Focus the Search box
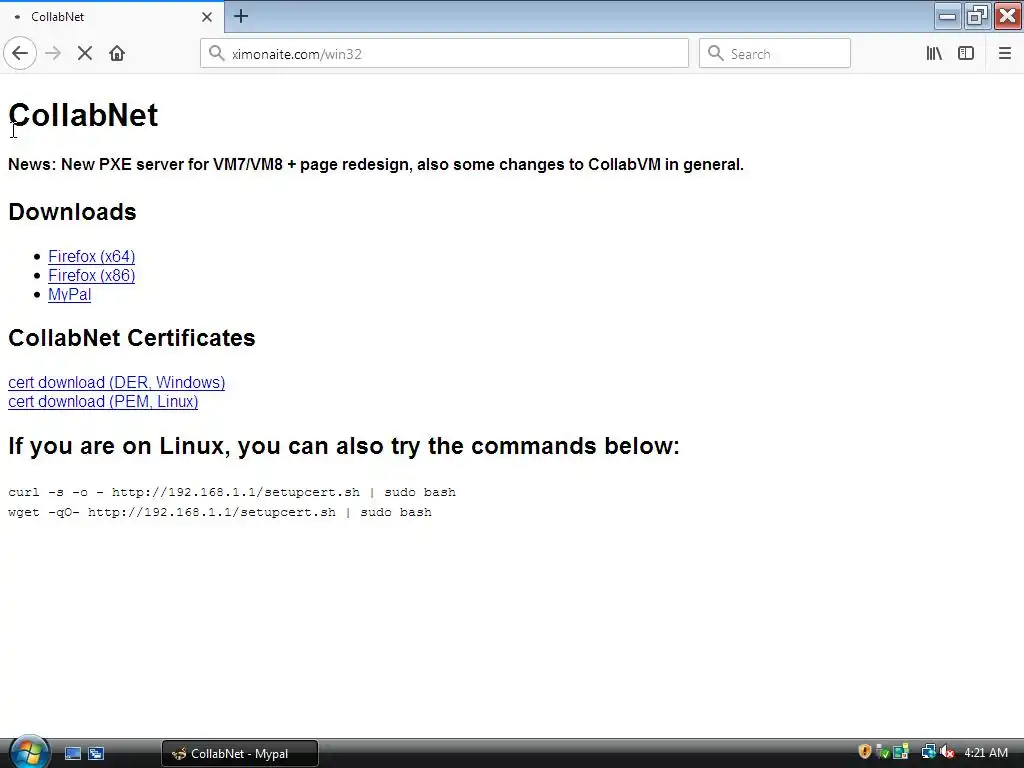 775,54
